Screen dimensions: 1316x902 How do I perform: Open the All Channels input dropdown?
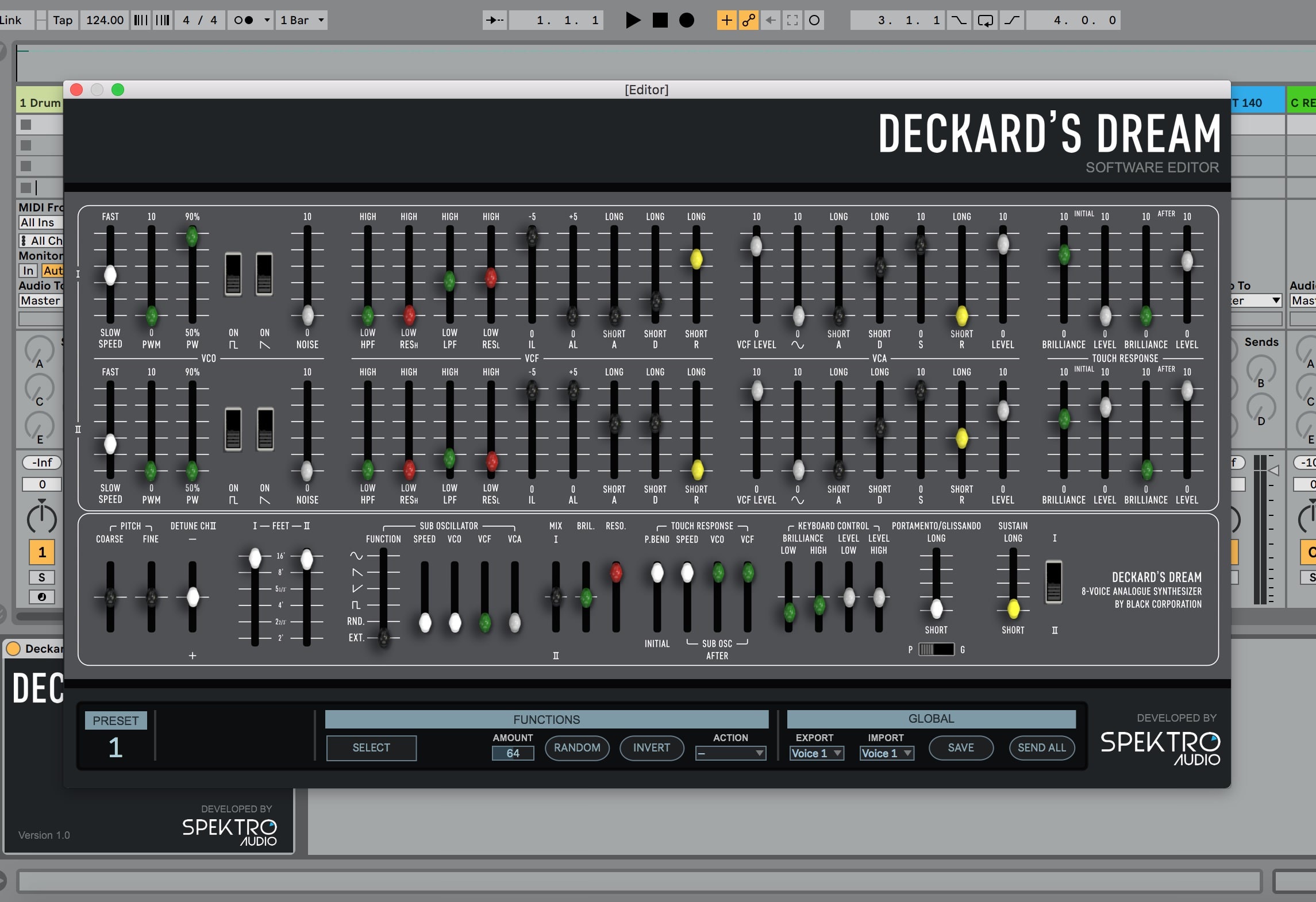pos(40,241)
